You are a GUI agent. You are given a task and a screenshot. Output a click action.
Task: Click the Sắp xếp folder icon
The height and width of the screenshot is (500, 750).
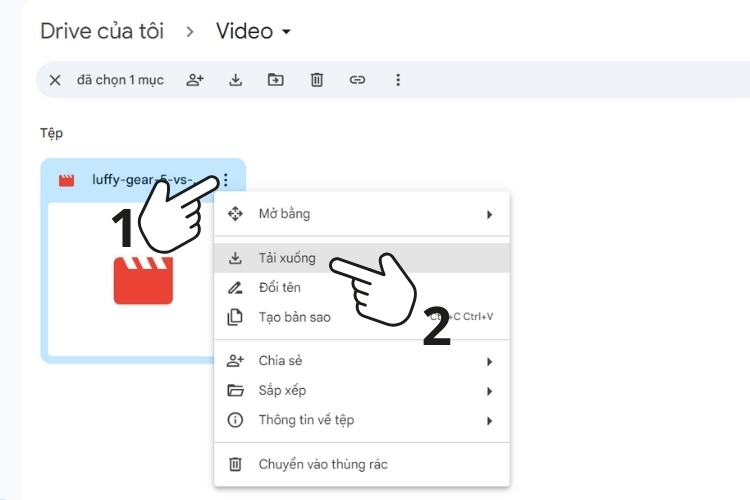[x=235, y=390]
